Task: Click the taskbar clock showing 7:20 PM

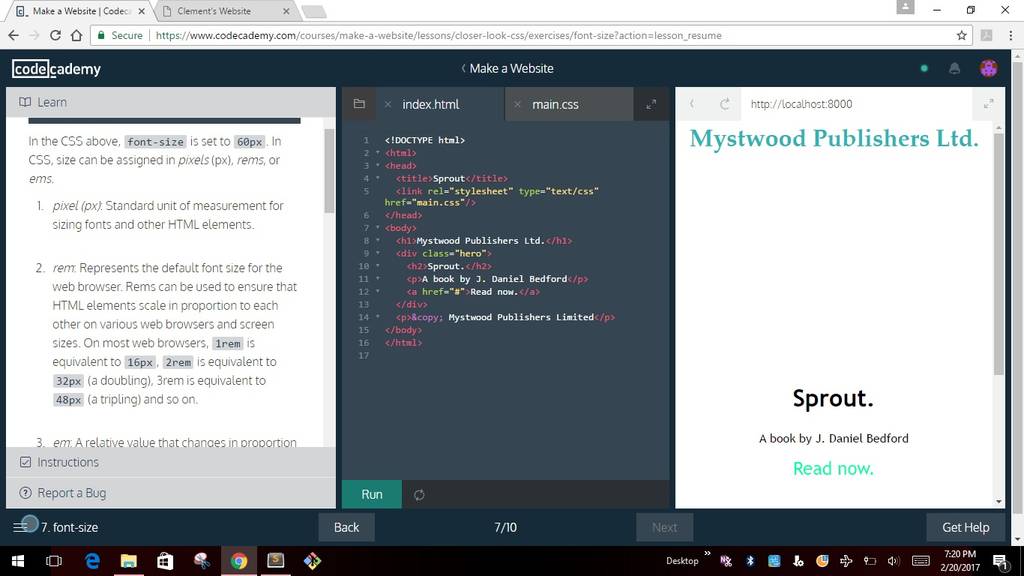Action: 961,561
